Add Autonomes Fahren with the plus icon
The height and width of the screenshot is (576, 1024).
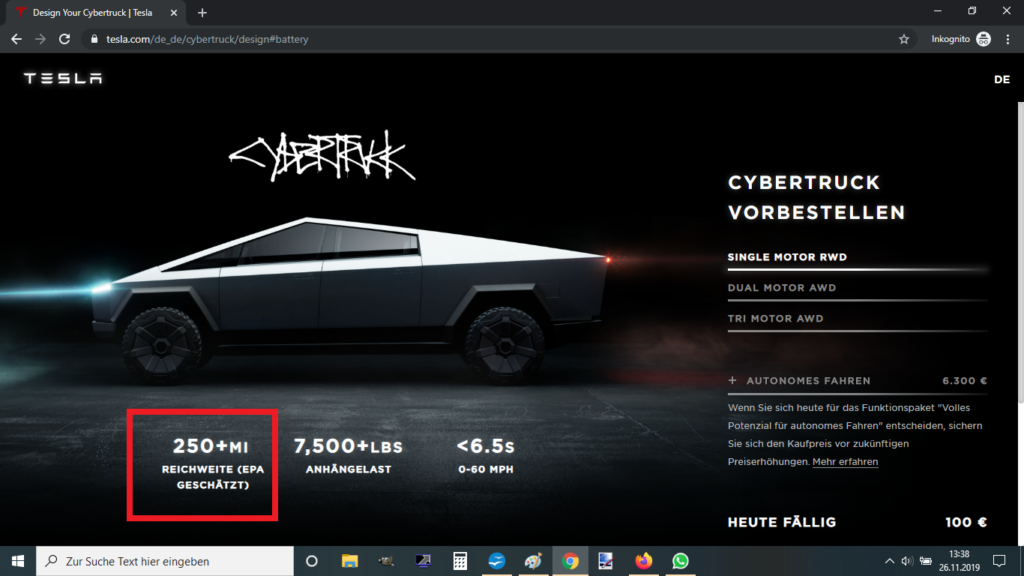coord(732,380)
